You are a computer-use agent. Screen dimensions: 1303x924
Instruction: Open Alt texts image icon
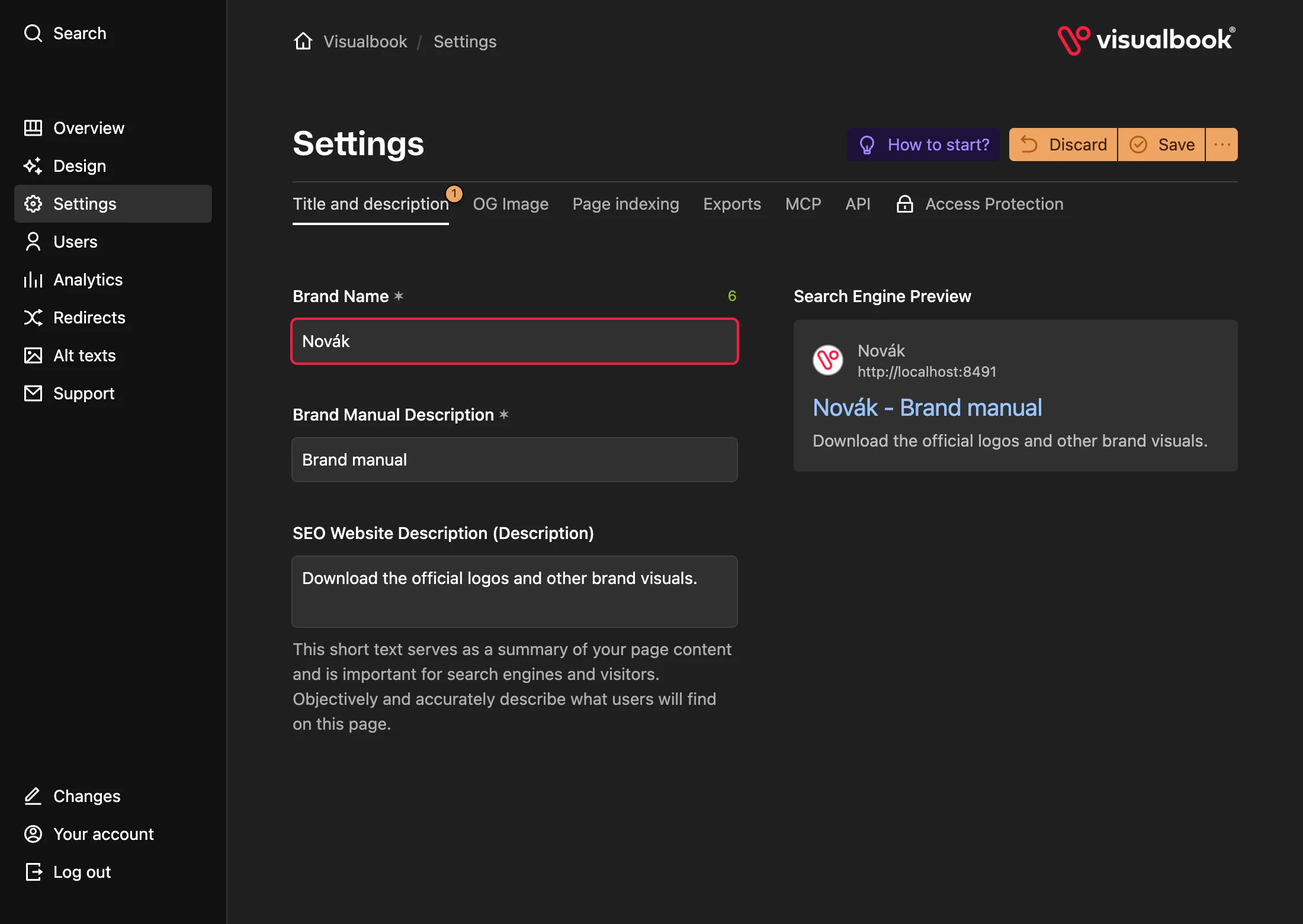pos(33,355)
